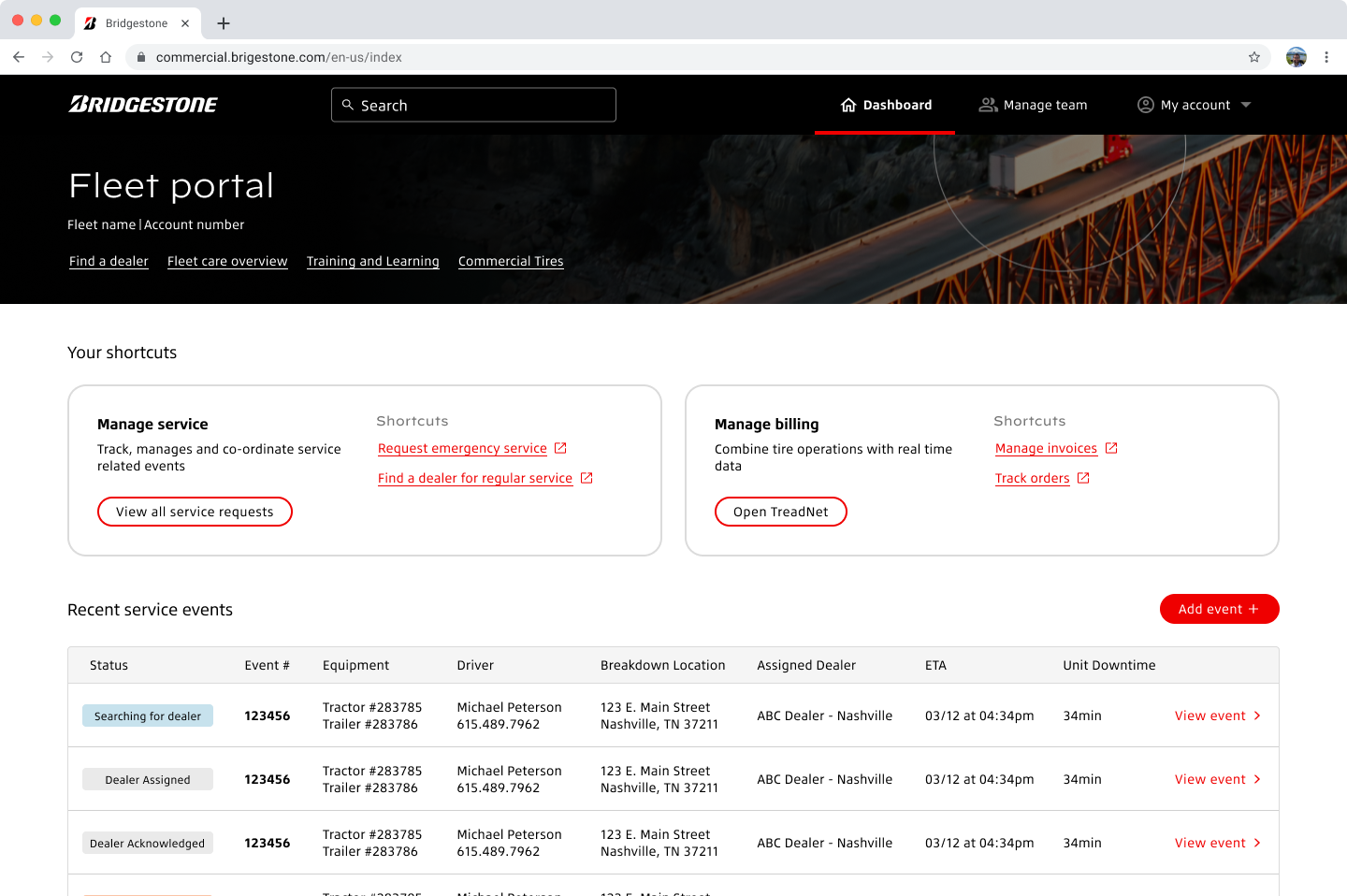1347x896 pixels.
Task: Reload the page with the refresh icon
Action: coord(77,57)
